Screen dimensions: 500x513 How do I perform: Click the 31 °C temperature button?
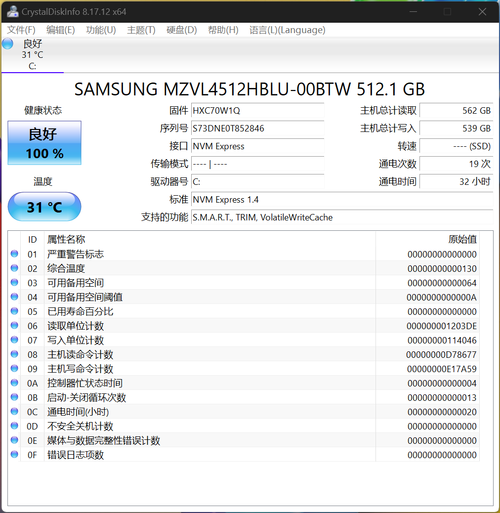pyautogui.click(x=44, y=207)
